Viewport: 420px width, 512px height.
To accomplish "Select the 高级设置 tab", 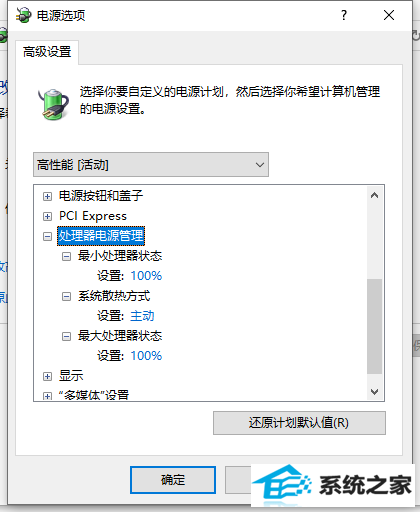I will [47, 52].
